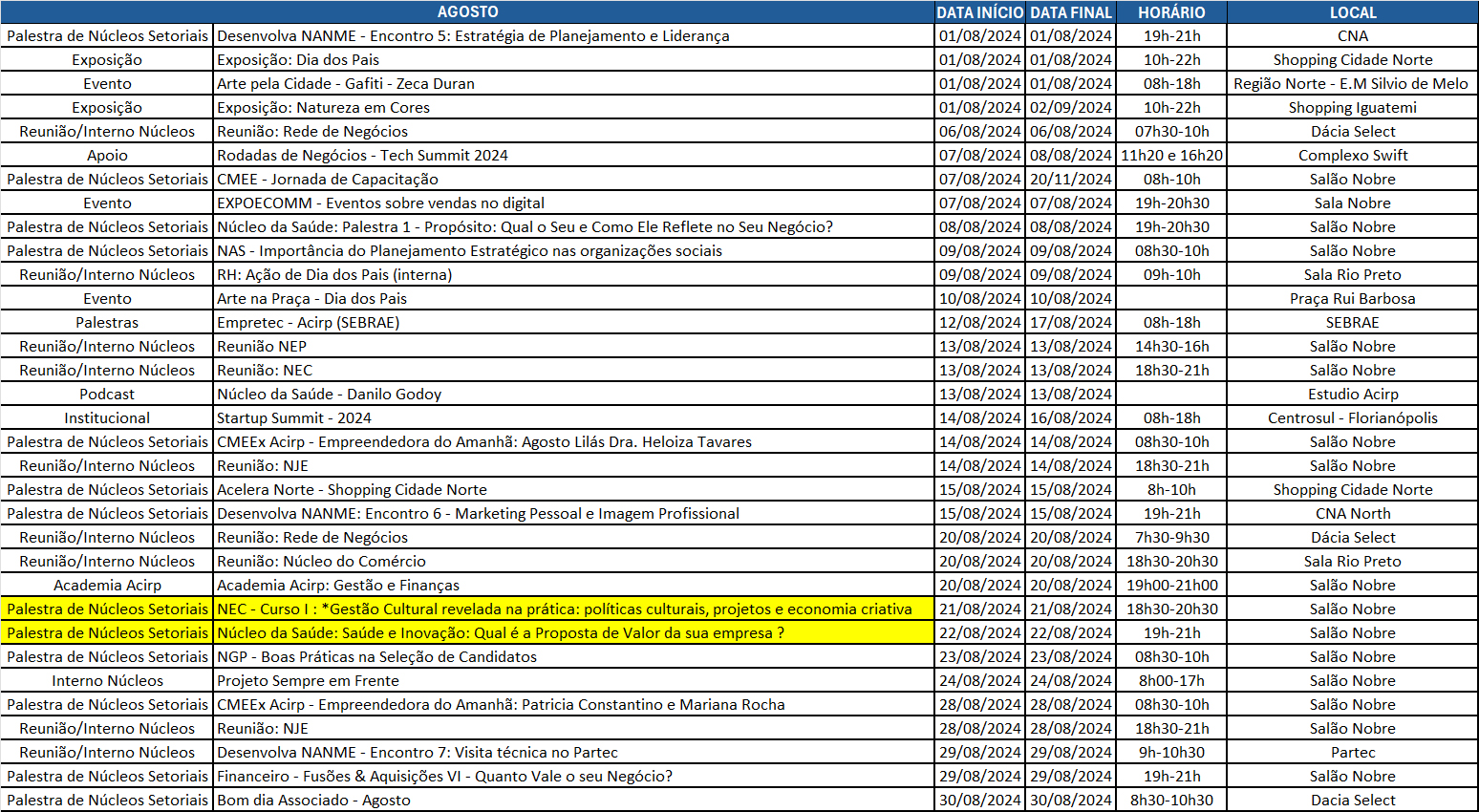Click the 'SEBRAE' location cell

[x=1353, y=322]
